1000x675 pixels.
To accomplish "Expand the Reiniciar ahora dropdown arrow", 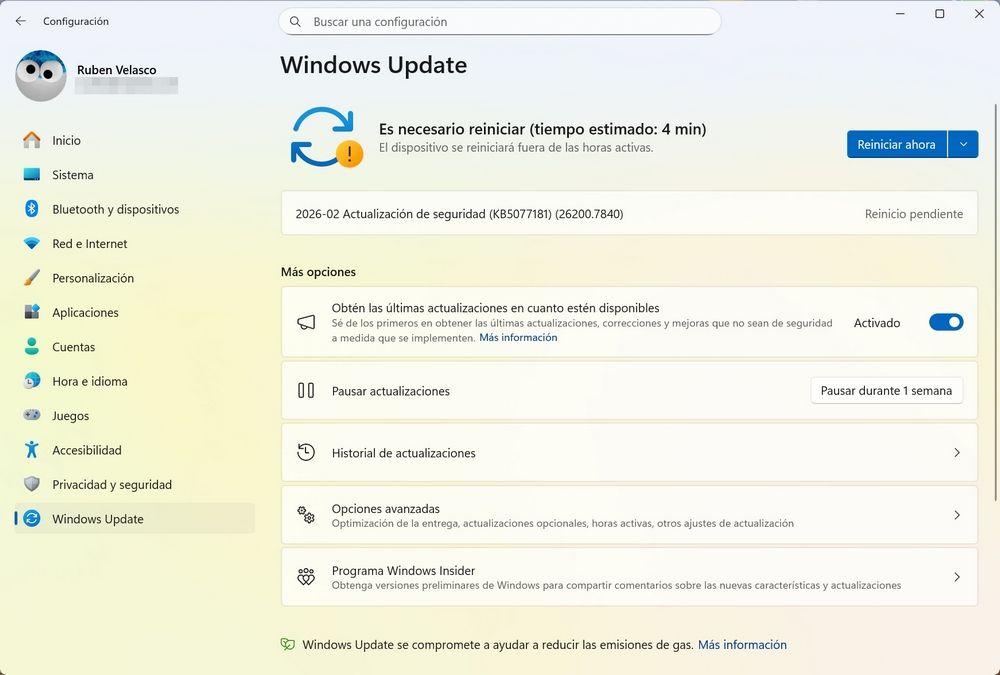I will [963, 144].
